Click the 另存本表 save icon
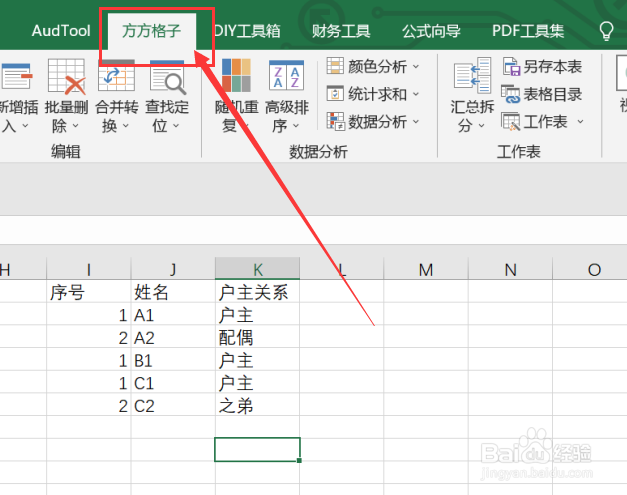627x495 pixels. click(x=511, y=66)
